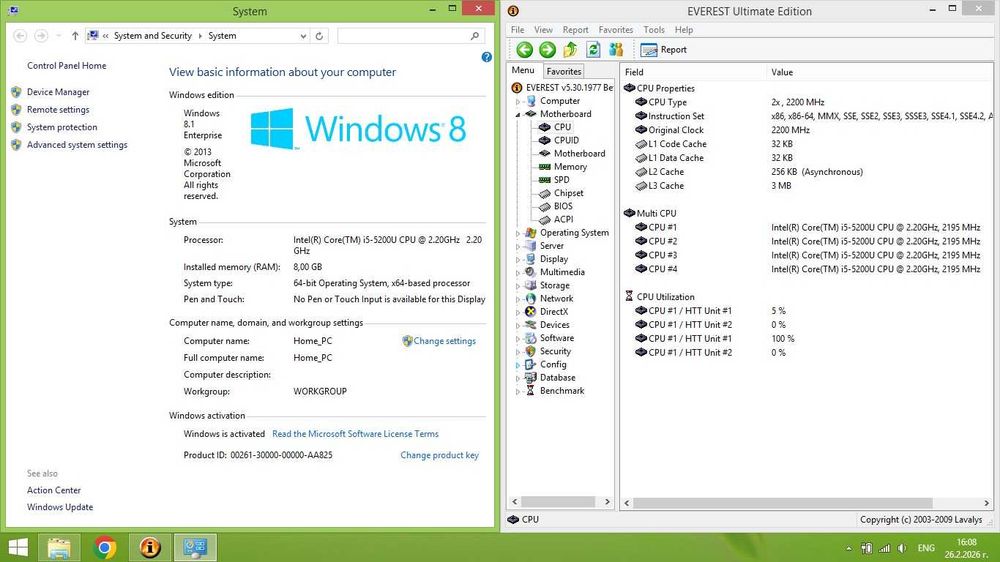Open Advanced system settings link
The width and height of the screenshot is (1000, 562).
[77, 145]
